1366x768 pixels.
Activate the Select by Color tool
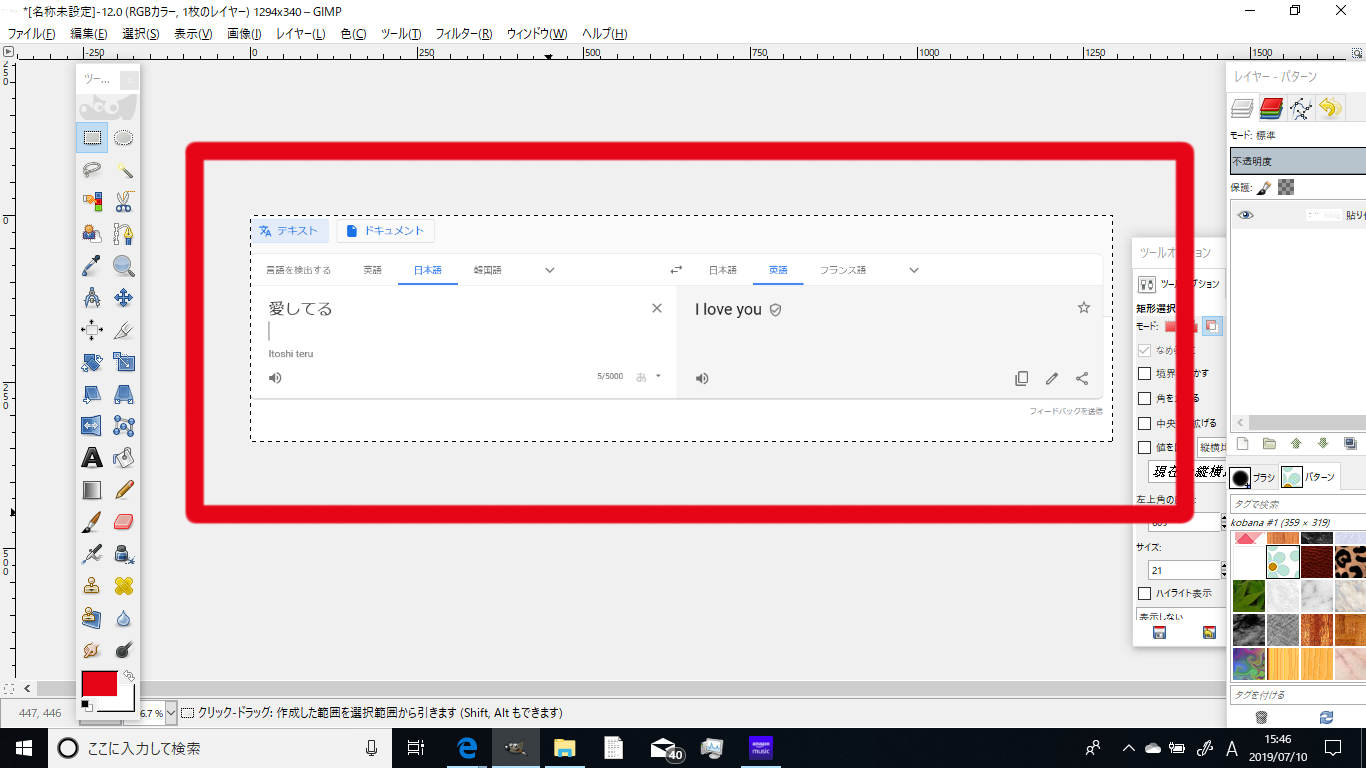[92, 202]
